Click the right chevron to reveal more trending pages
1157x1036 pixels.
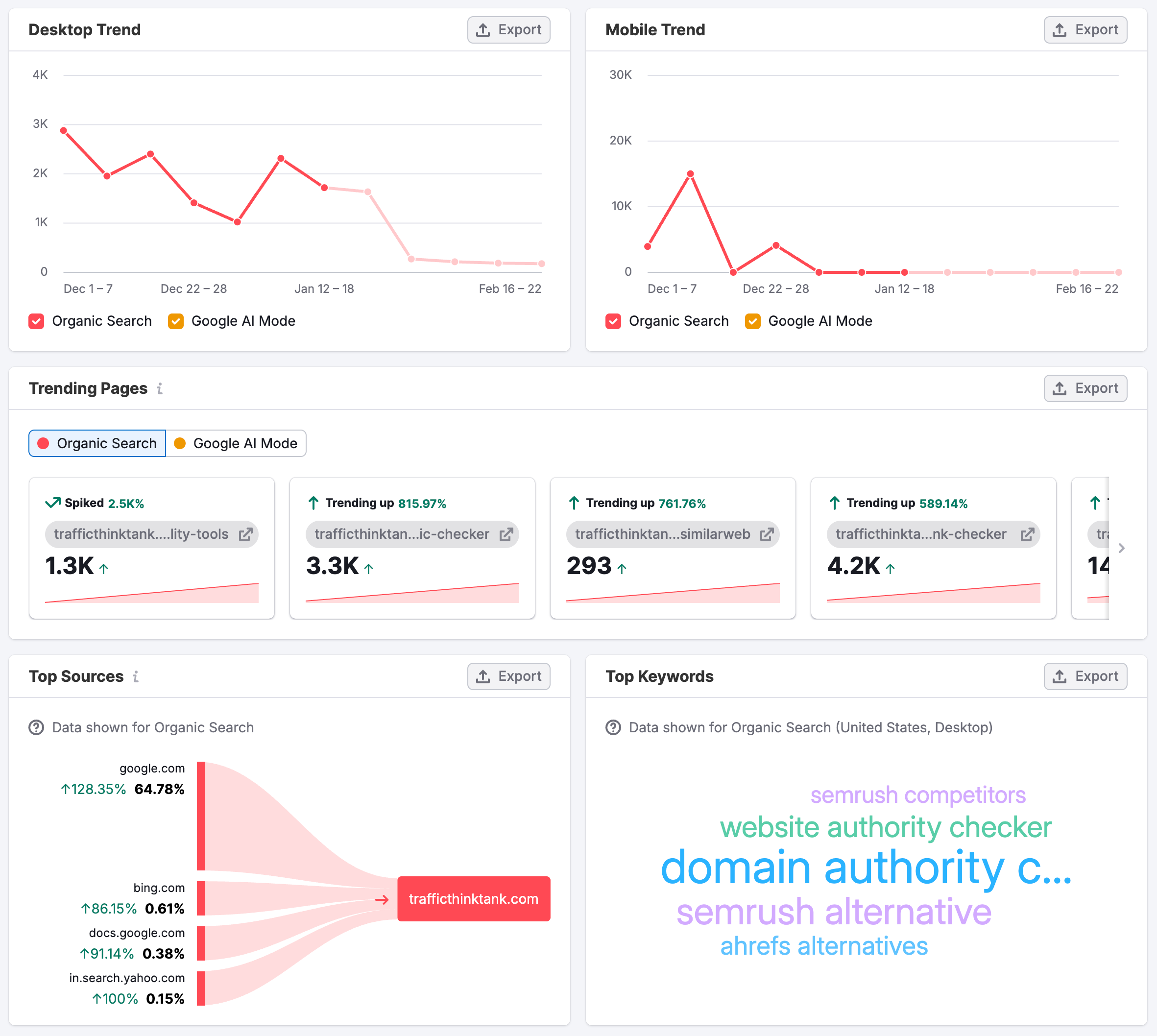[1121, 548]
